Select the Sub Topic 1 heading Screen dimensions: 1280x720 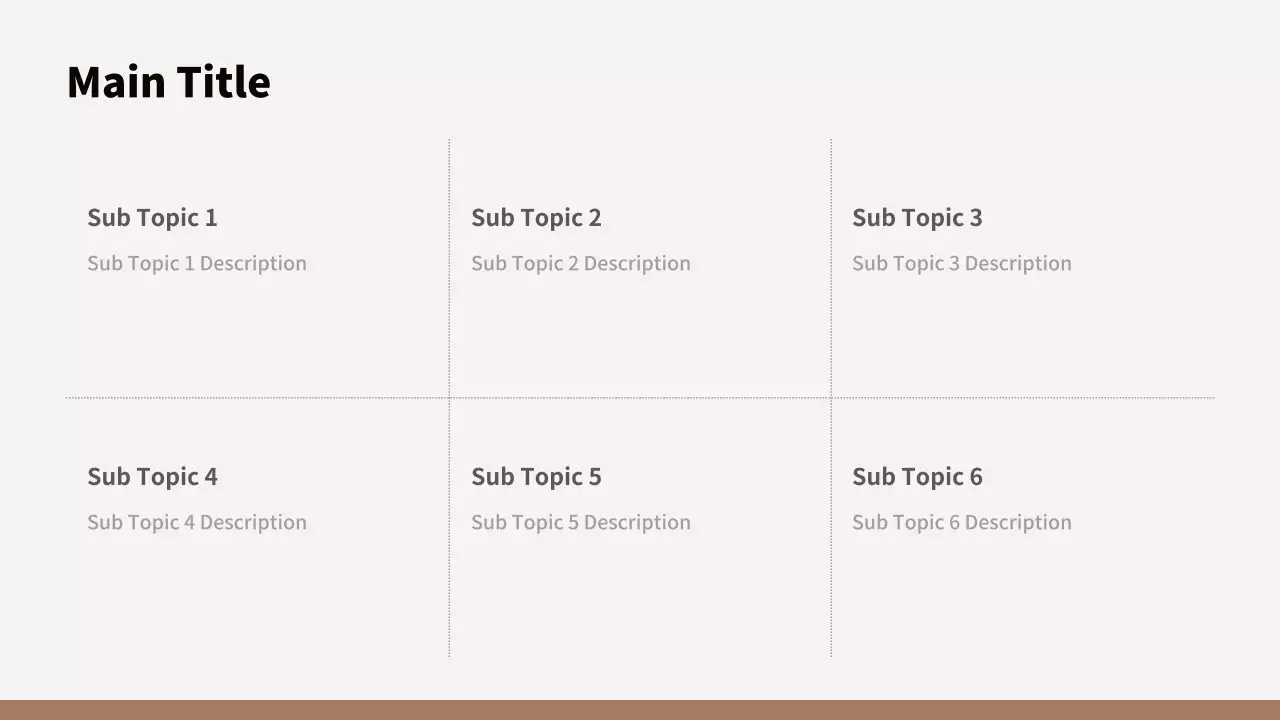coord(152,218)
